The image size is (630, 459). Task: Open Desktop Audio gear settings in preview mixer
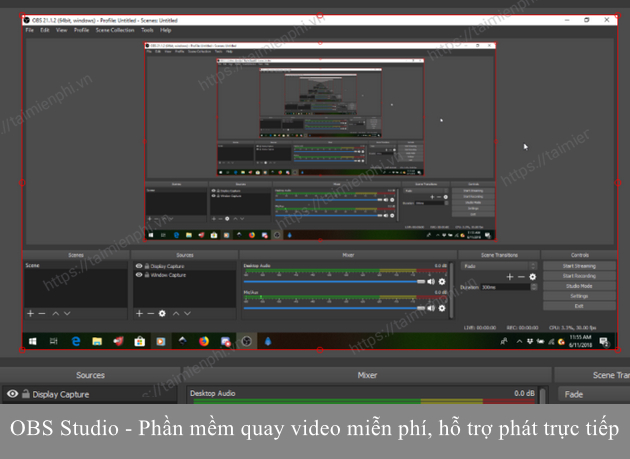442,282
